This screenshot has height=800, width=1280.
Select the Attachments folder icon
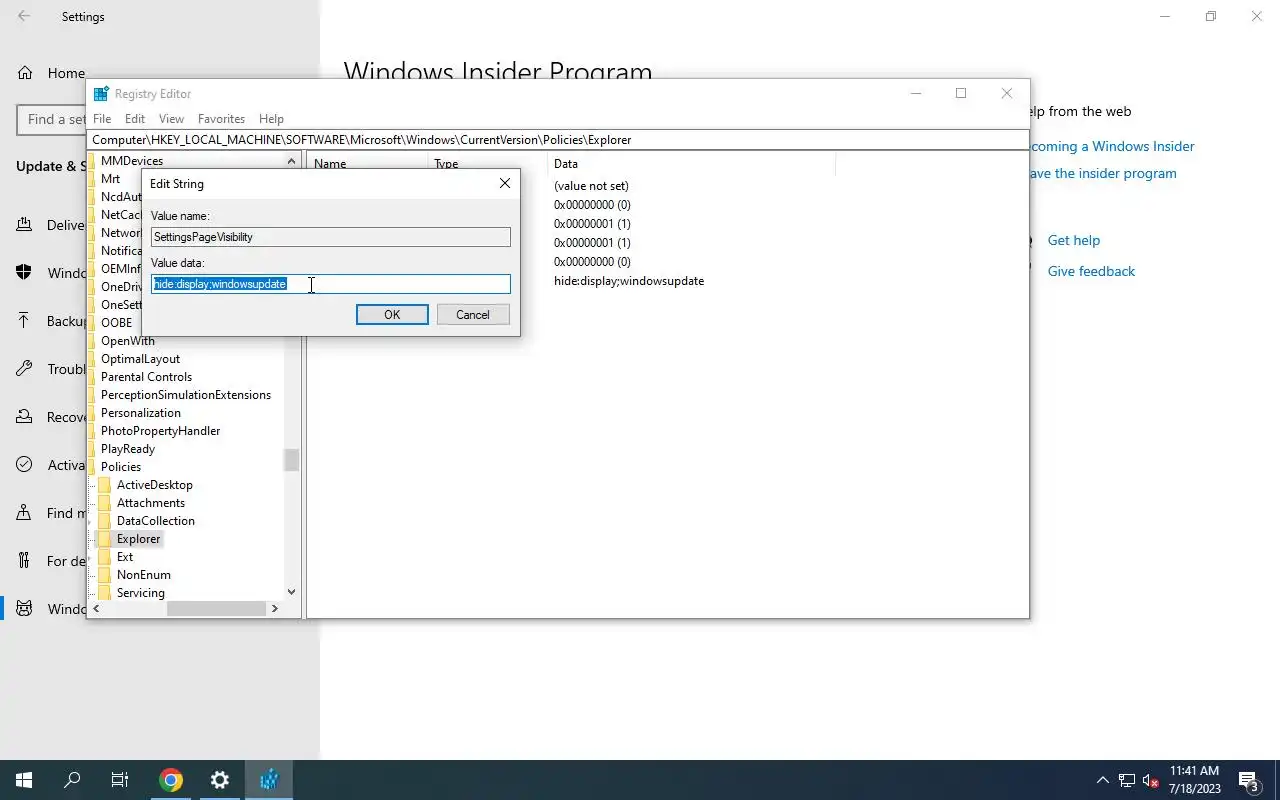(x=104, y=503)
